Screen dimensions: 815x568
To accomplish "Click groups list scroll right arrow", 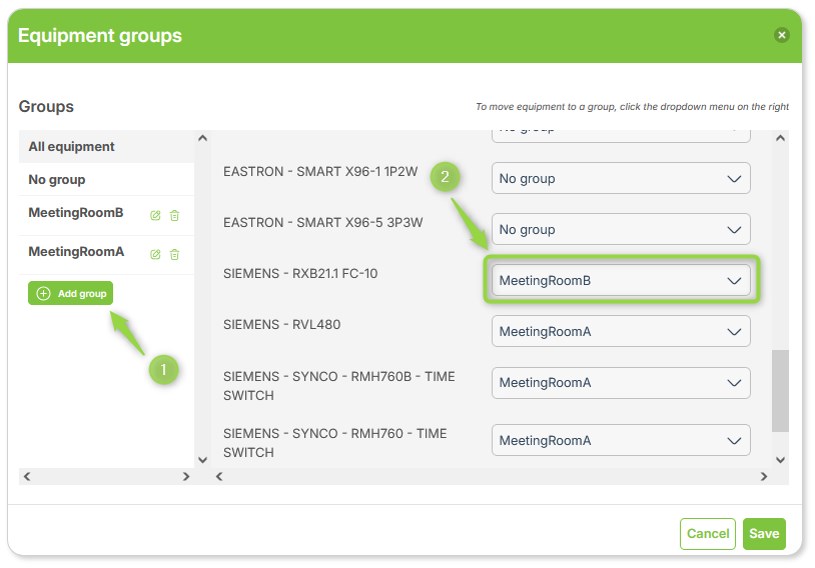I will coord(186,476).
